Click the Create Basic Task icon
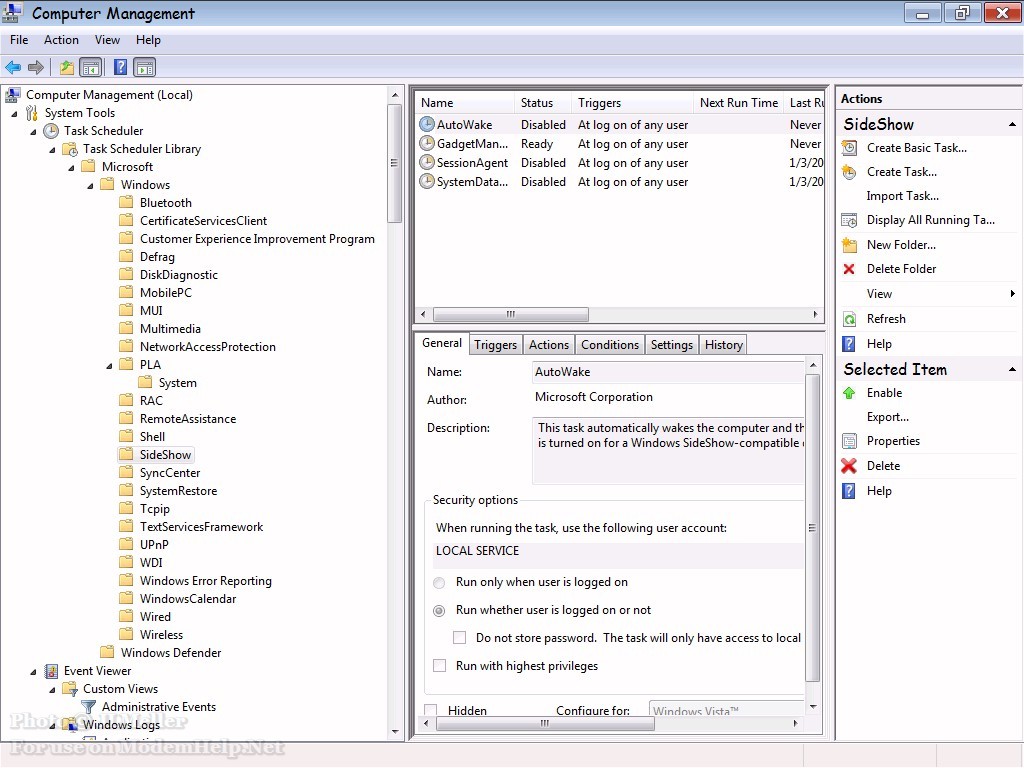Image resolution: width=1024 pixels, height=768 pixels. (x=849, y=148)
